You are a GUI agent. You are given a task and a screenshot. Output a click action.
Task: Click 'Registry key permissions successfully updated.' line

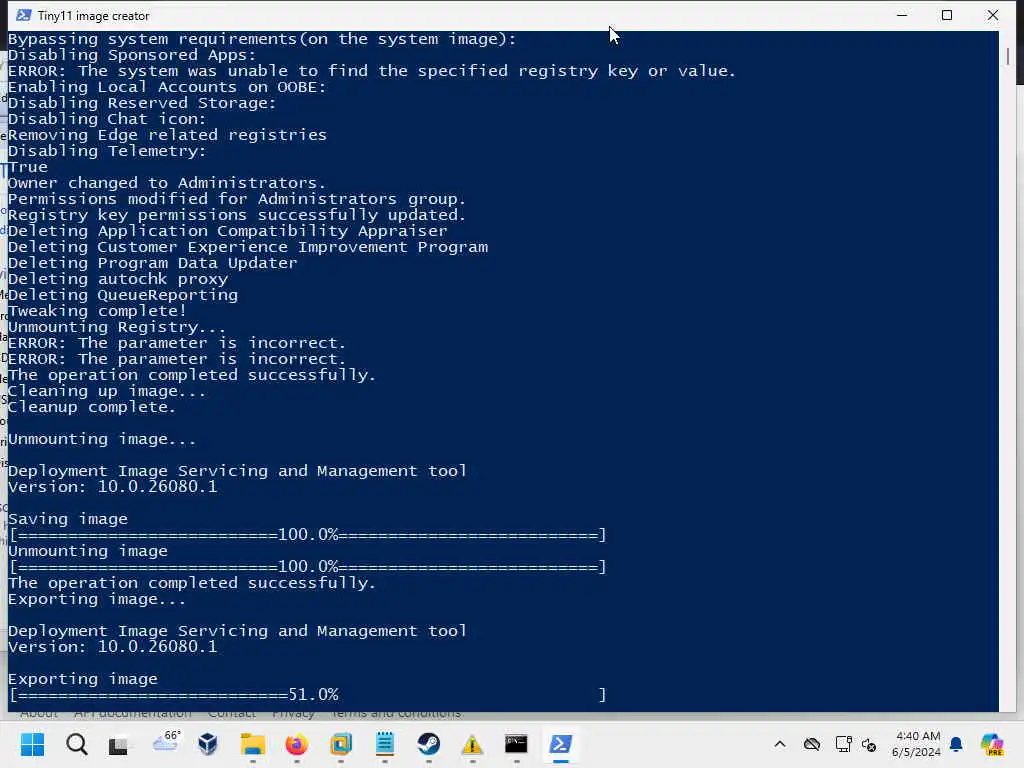[x=236, y=215]
